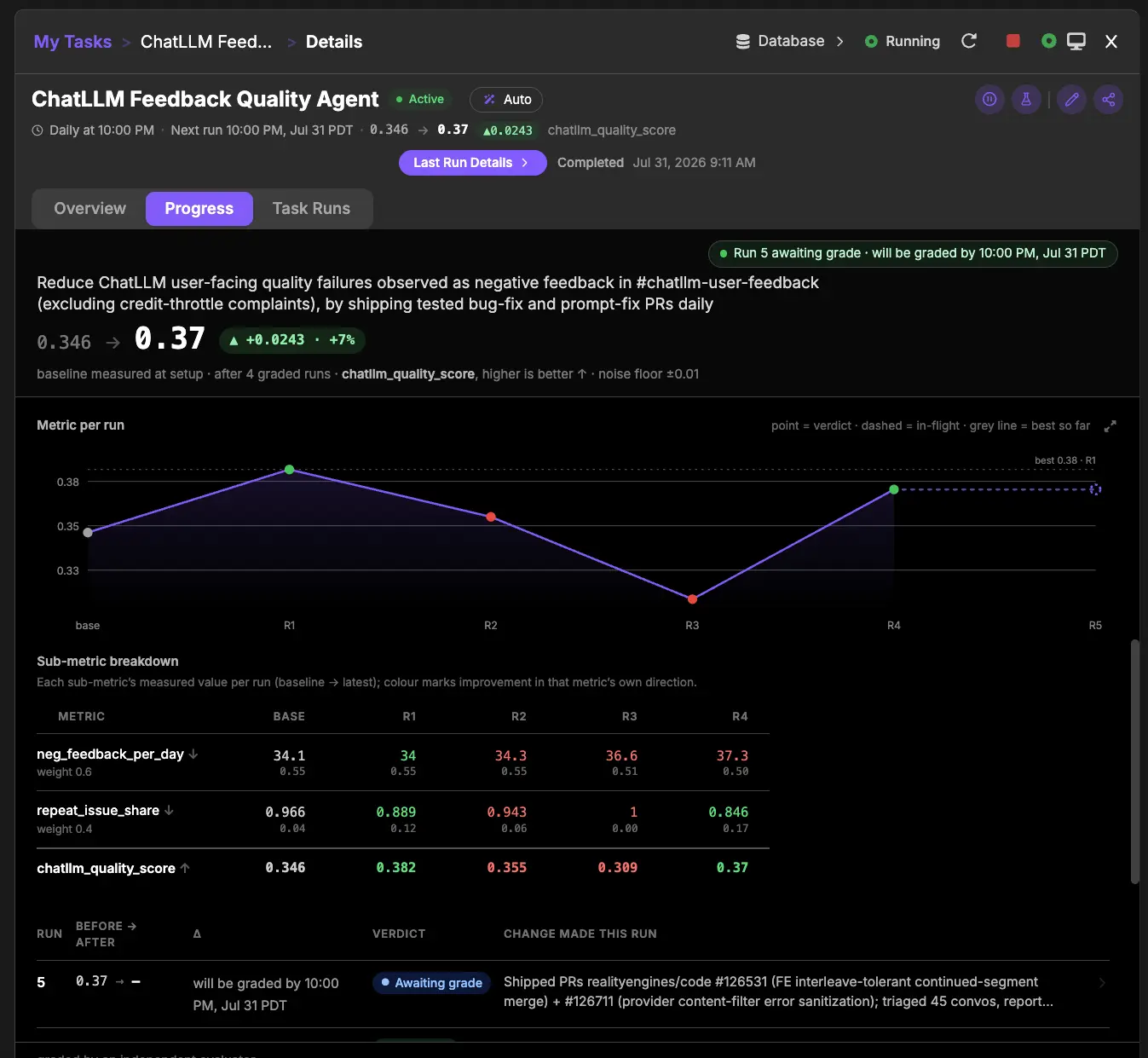This screenshot has width=1148, height=1058.
Task: Click the red stop square icon
Action: pos(1013,41)
